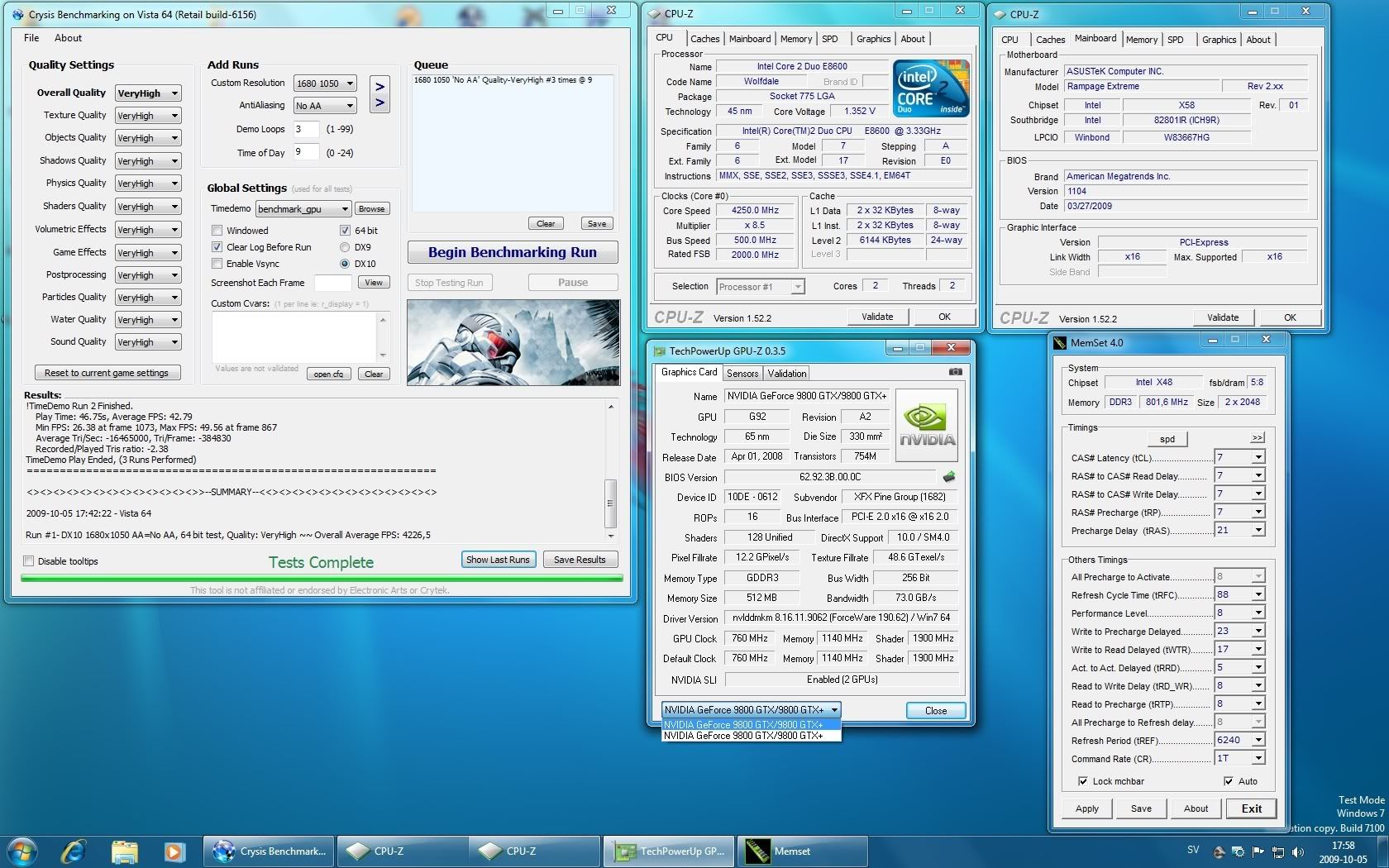The image size is (1389, 868).
Task: Click the MemSet timings expand >> button
Action: 1258,438
